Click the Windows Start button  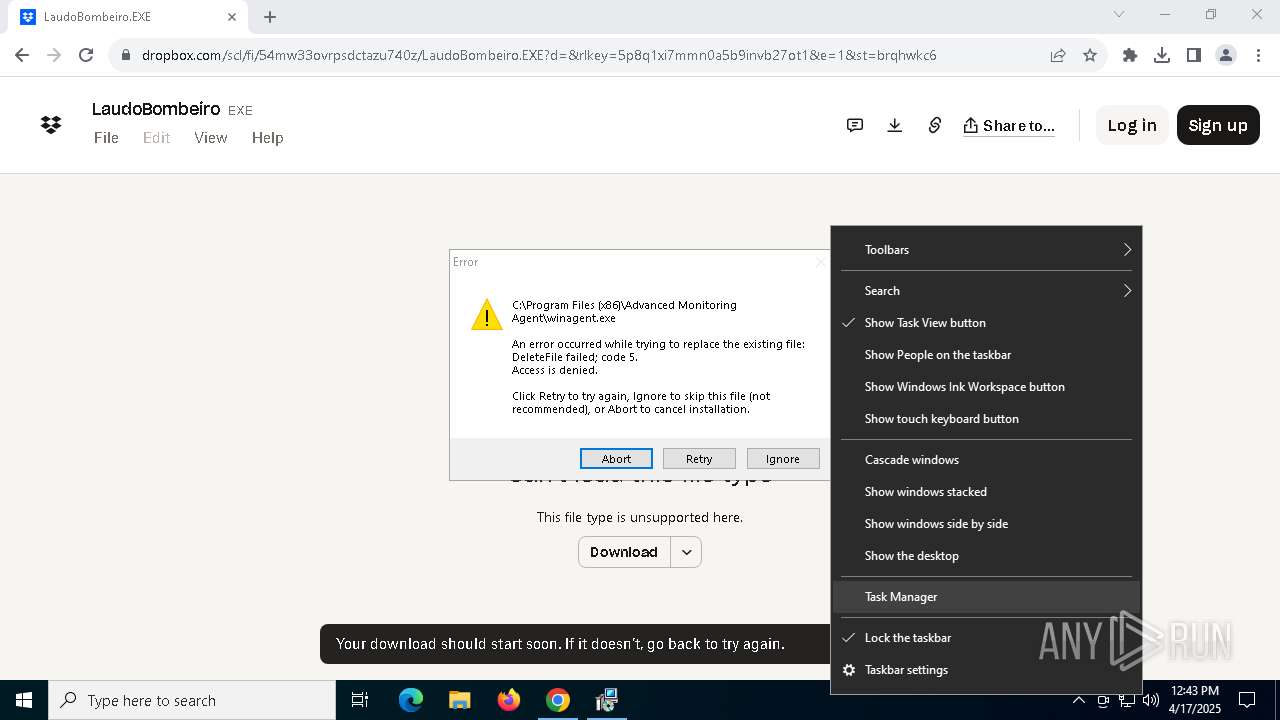click(x=24, y=700)
